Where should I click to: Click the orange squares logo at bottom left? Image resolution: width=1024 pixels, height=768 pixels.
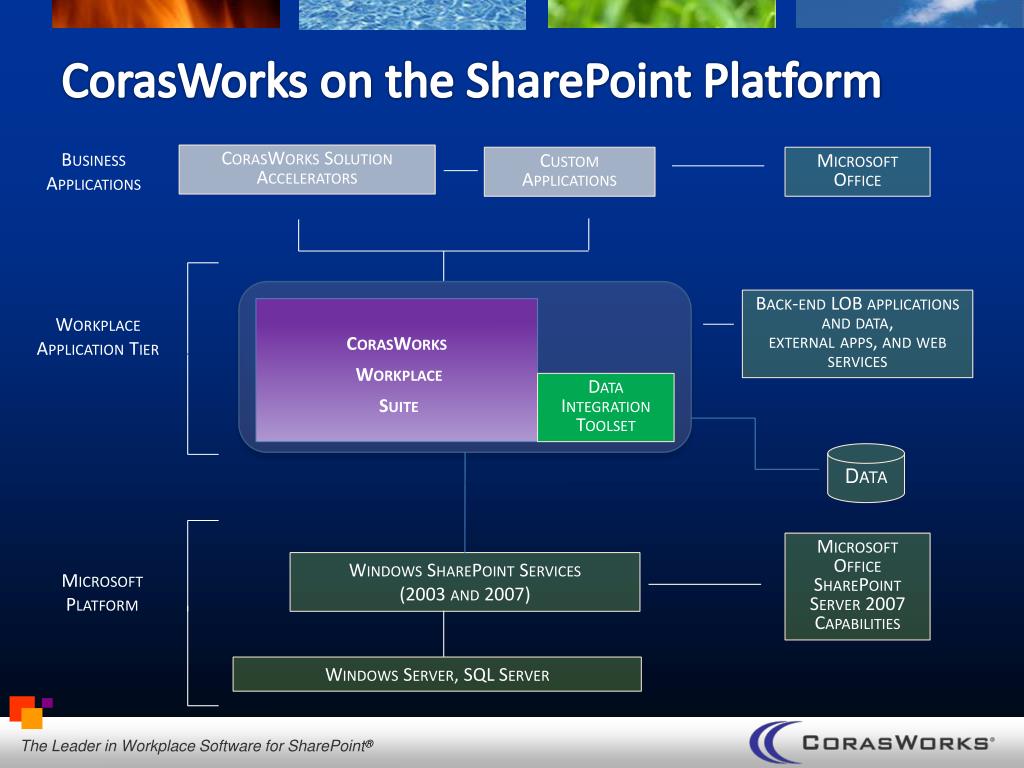click(x=30, y=712)
